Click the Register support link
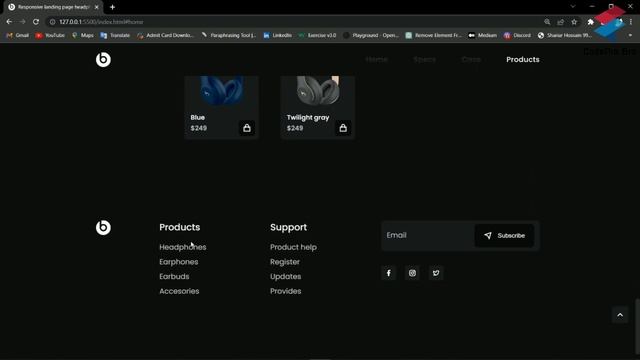640x360 pixels. [x=285, y=262]
